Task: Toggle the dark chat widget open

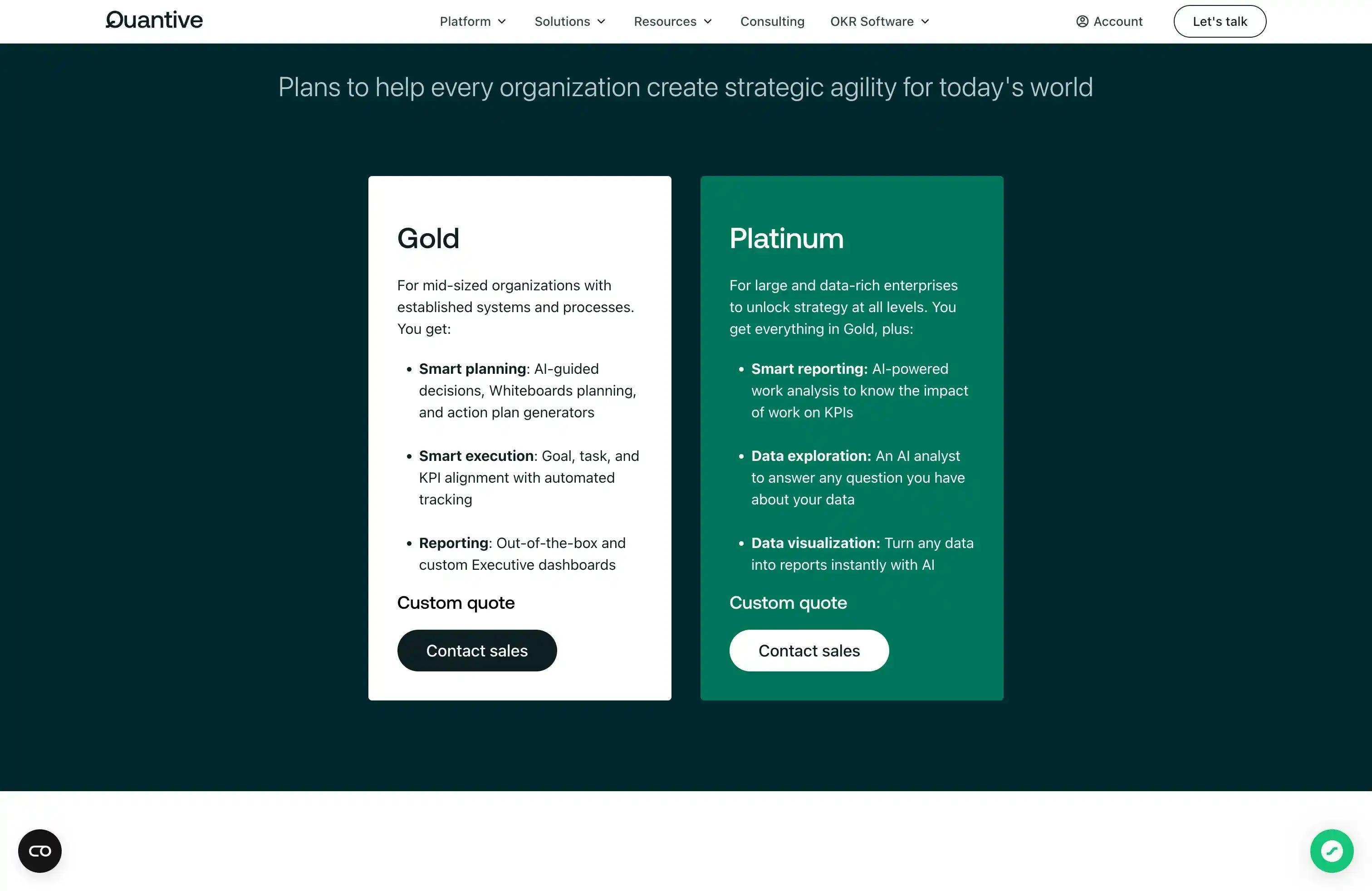Action: 40,851
